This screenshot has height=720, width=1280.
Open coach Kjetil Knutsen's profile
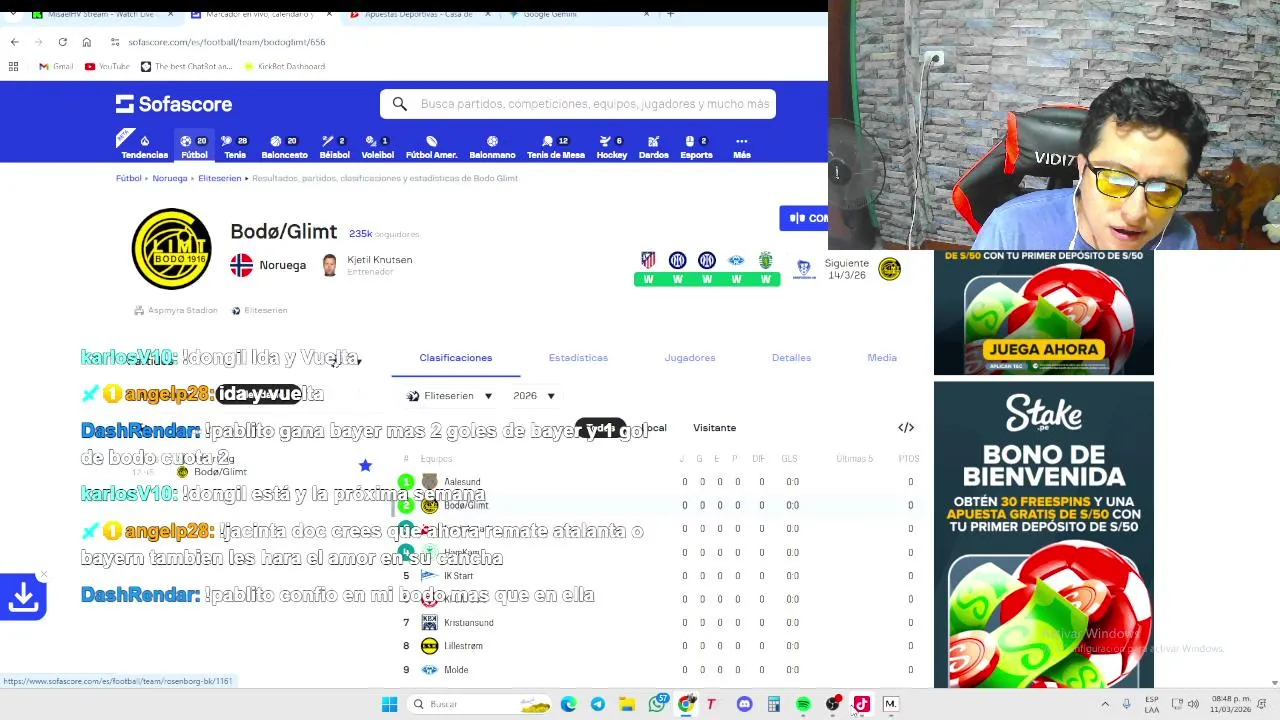pyautogui.click(x=366, y=265)
